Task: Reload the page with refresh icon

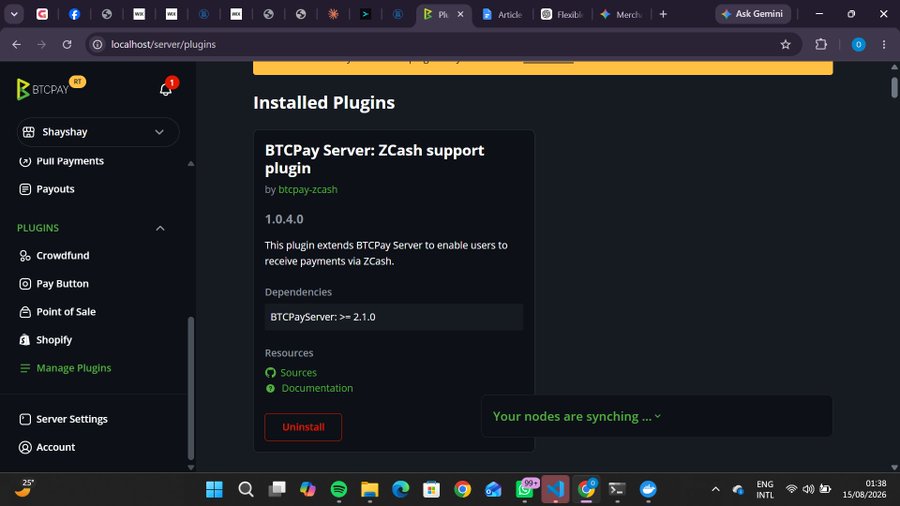Action: click(67, 44)
